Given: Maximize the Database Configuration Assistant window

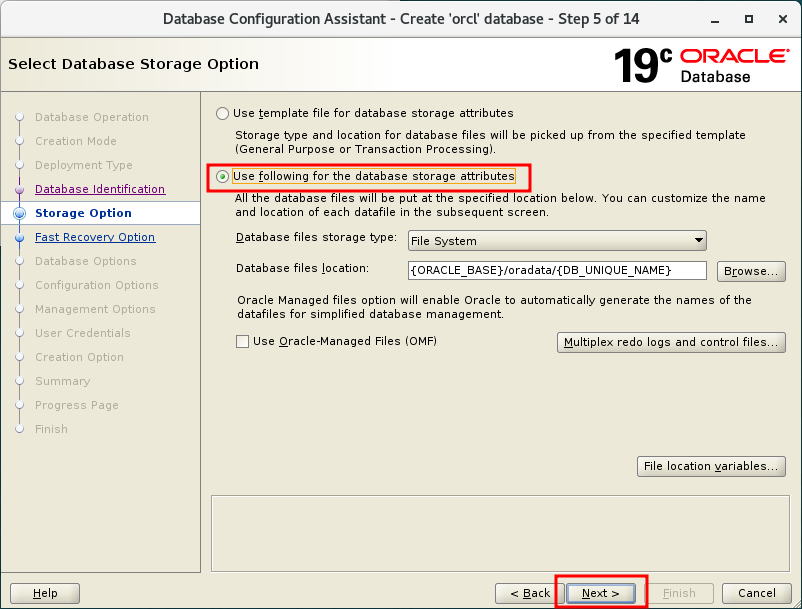Looking at the screenshot, I should click(749, 19).
